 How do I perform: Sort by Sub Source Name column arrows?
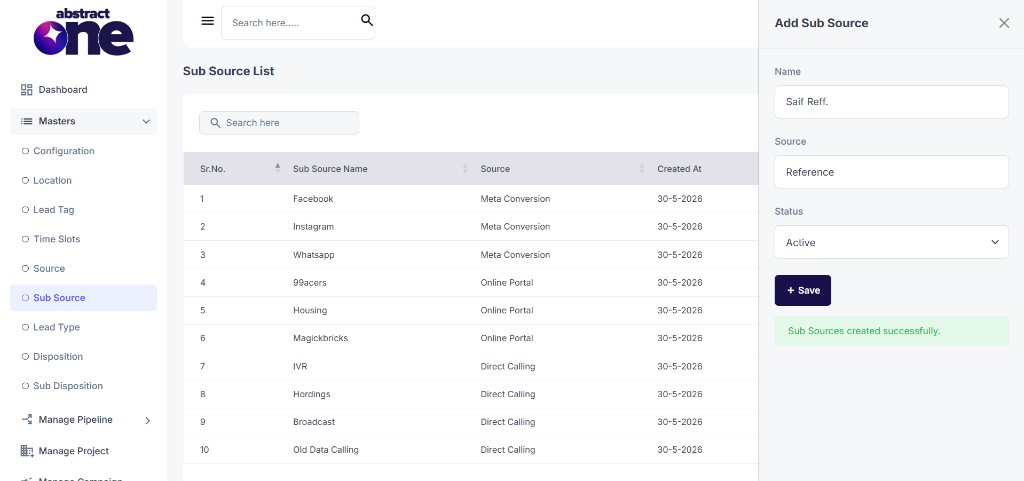point(465,168)
